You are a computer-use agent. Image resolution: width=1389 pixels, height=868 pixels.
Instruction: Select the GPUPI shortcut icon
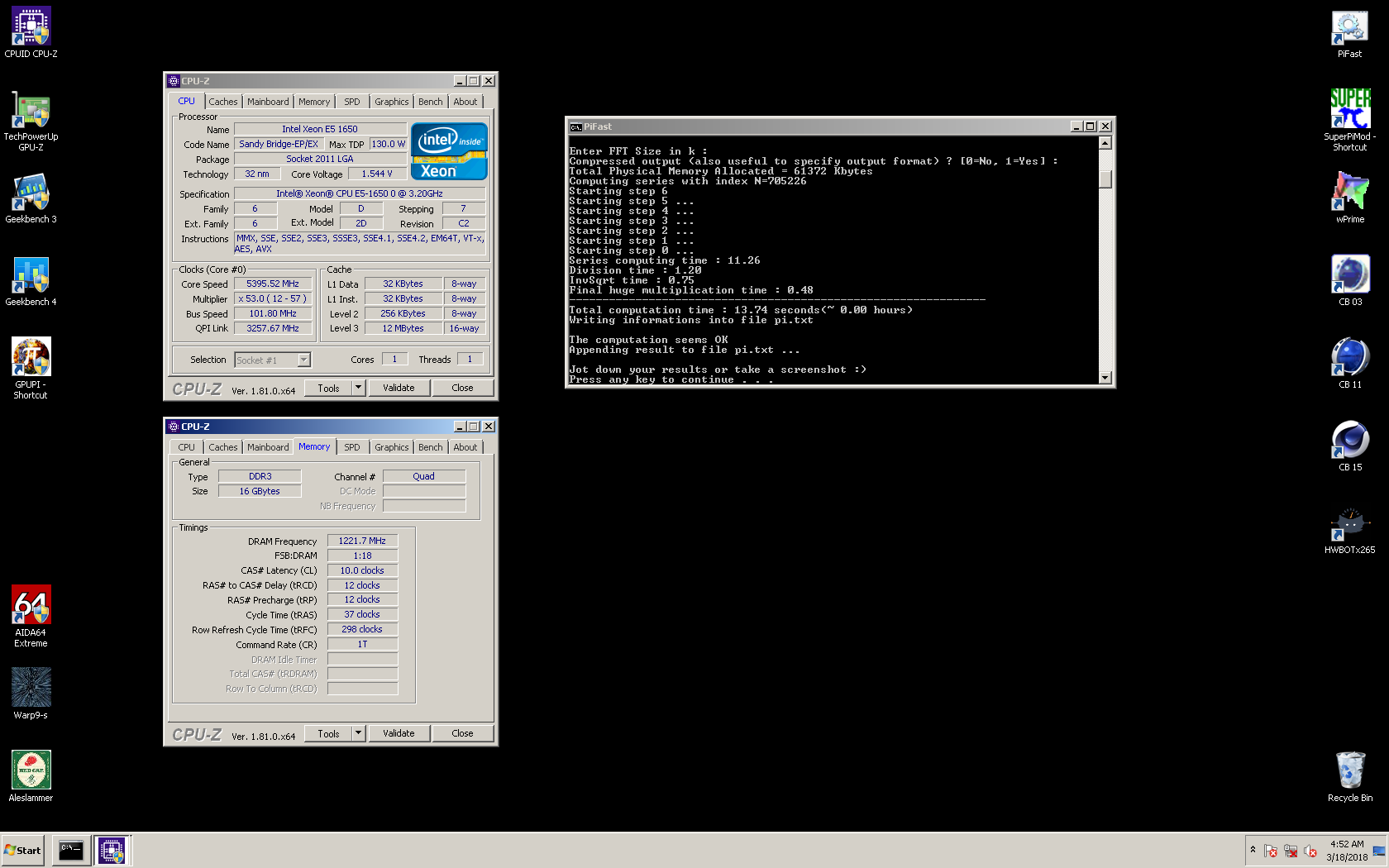31,369
